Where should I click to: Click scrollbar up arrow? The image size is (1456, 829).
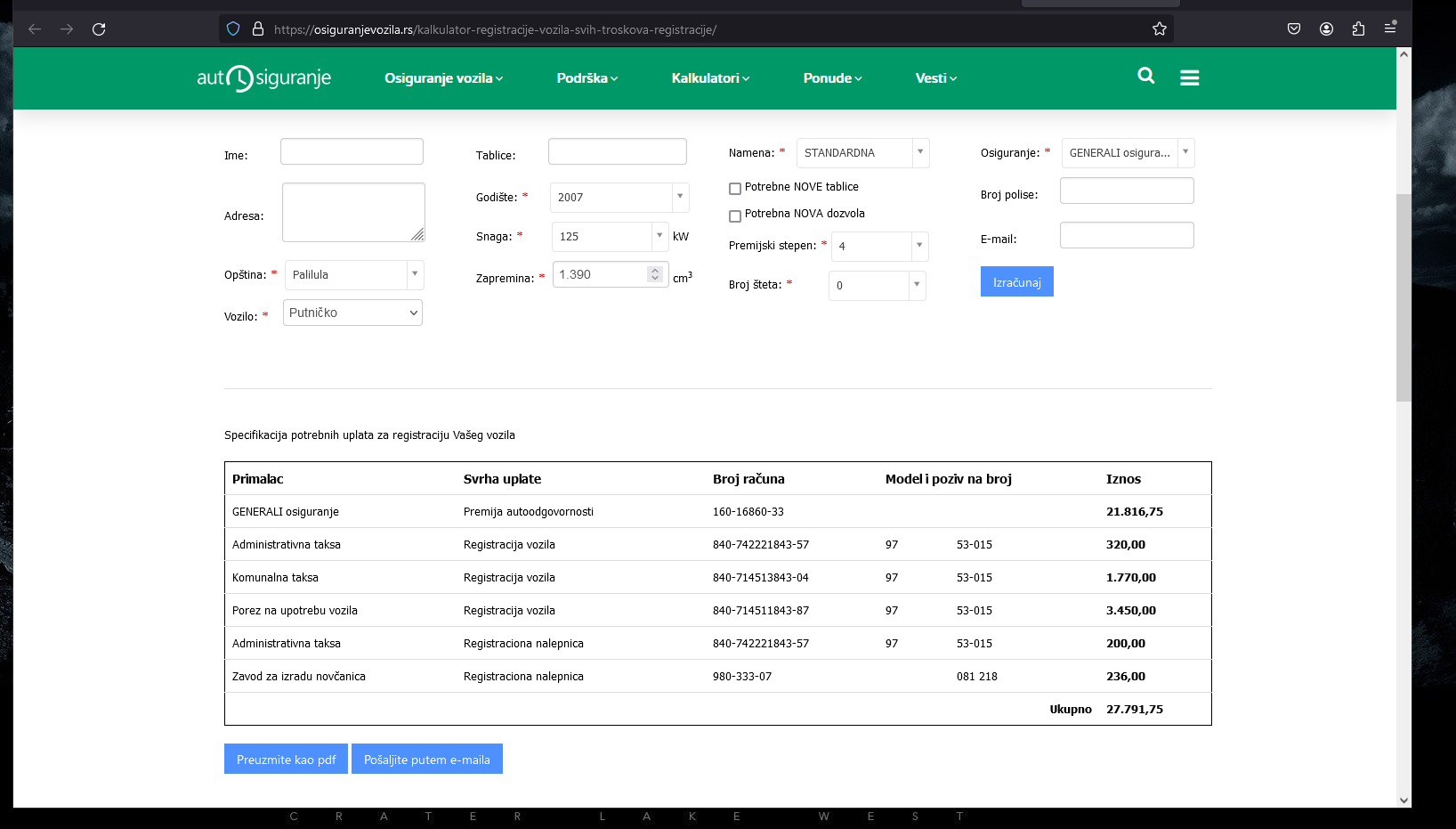pos(1403,54)
